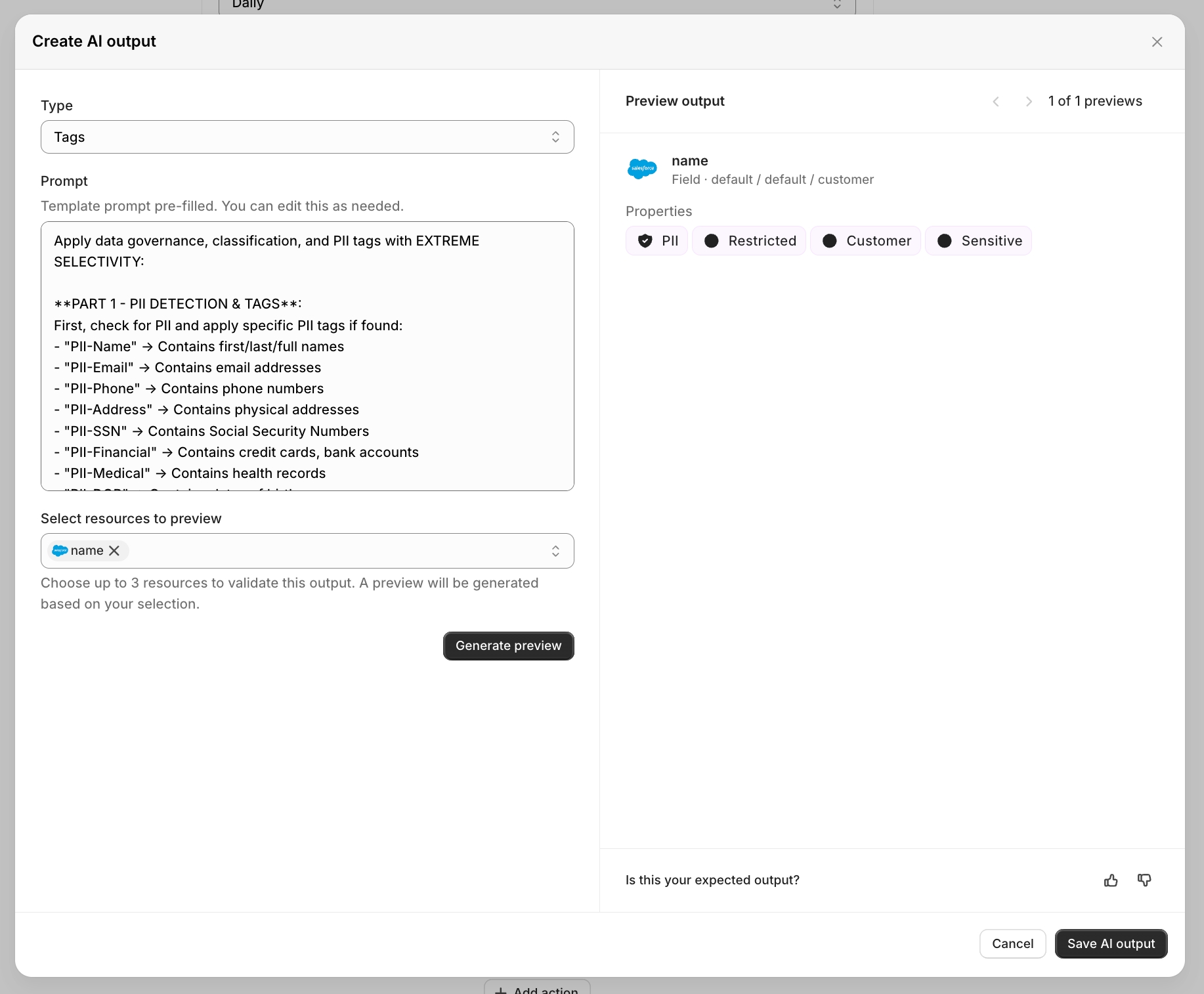
Task: Close the Create AI output dialog
Action: coord(1157,42)
